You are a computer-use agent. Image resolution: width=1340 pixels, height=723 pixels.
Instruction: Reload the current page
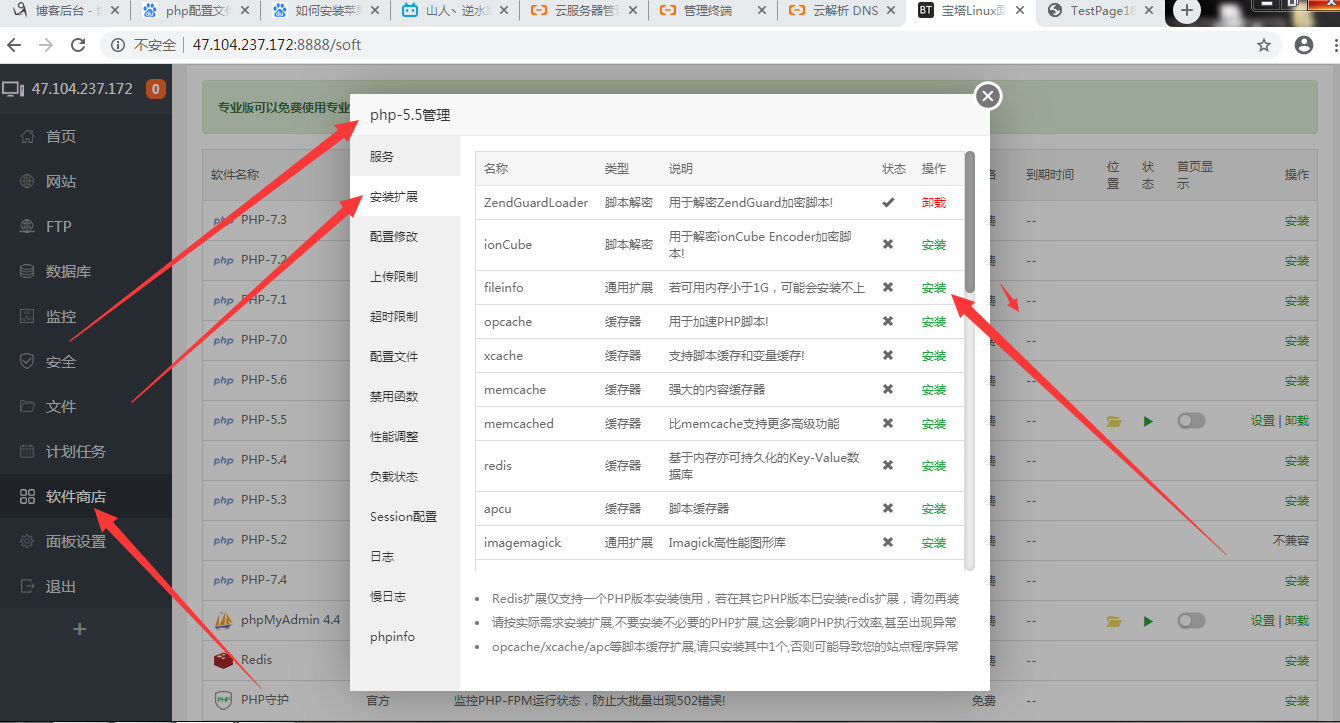(78, 45)
